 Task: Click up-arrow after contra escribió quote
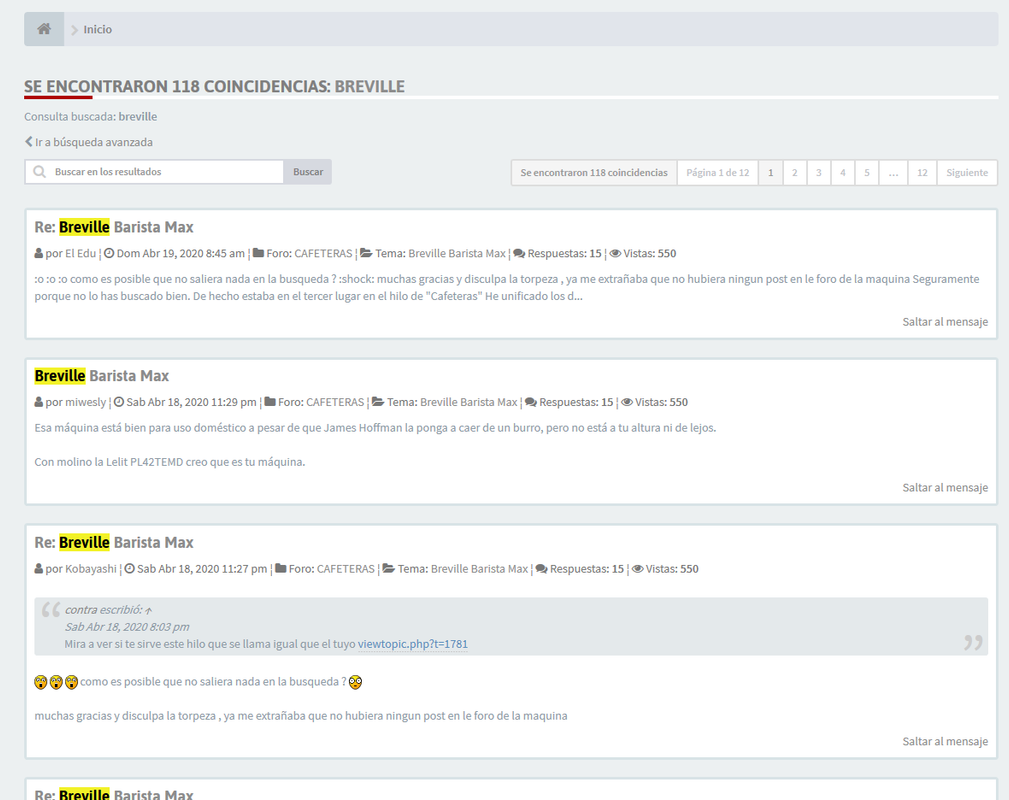[x=149, y=611]
